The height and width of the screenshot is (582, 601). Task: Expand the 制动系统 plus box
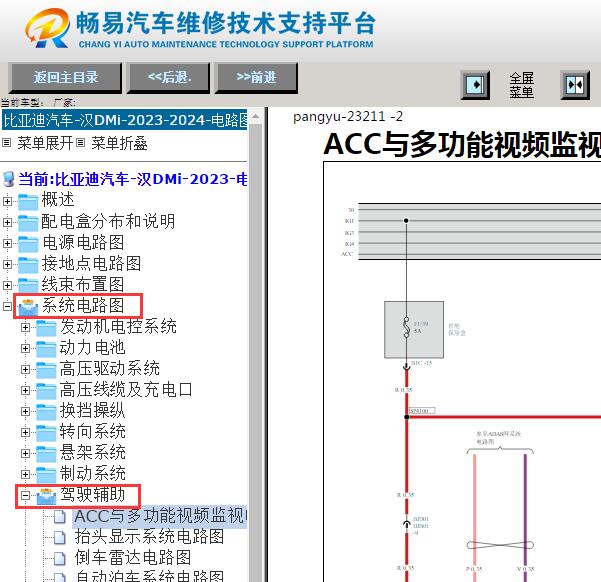point(25,475)
